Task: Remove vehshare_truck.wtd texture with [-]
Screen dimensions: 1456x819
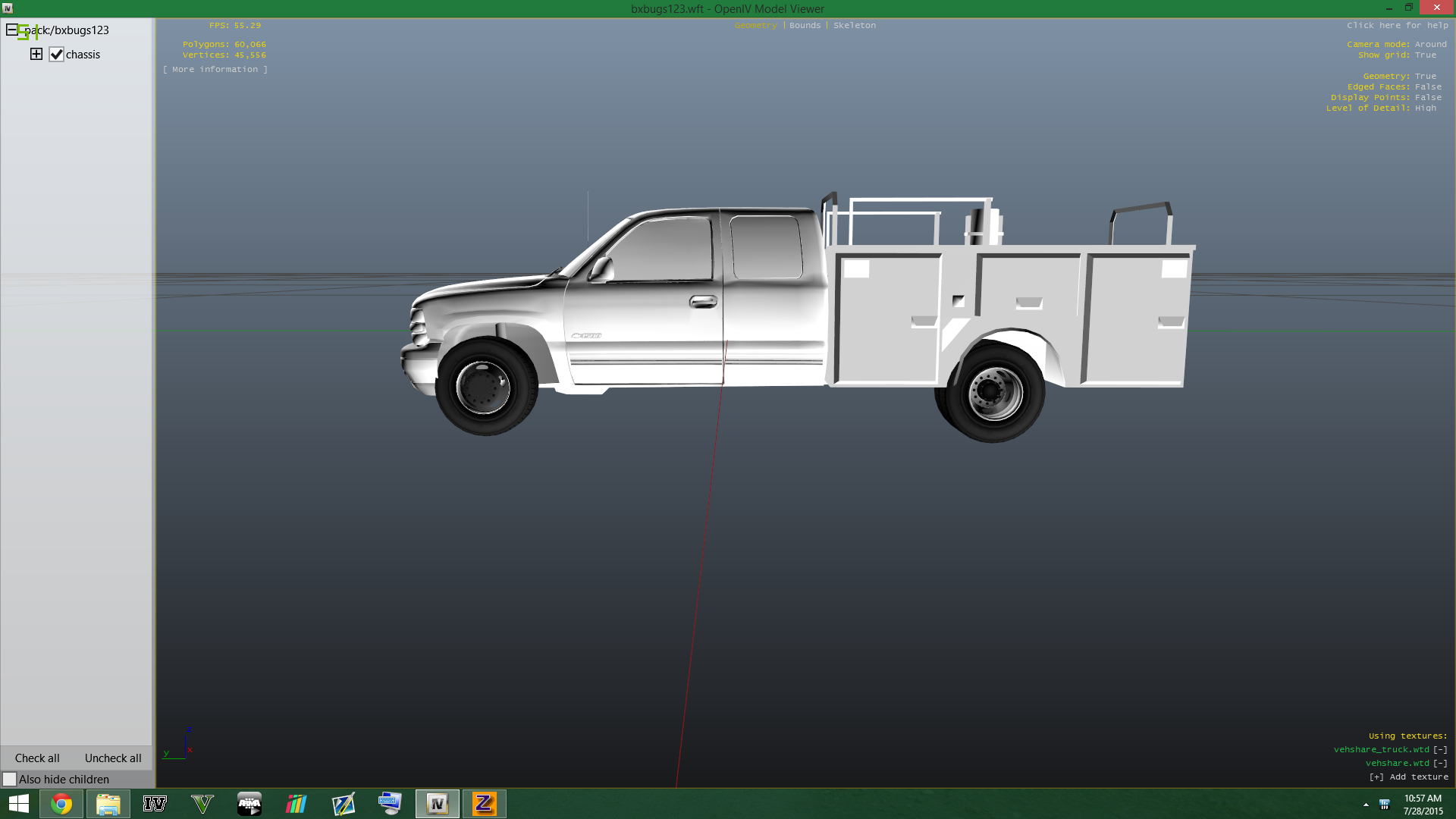Action: (1440, 749)
